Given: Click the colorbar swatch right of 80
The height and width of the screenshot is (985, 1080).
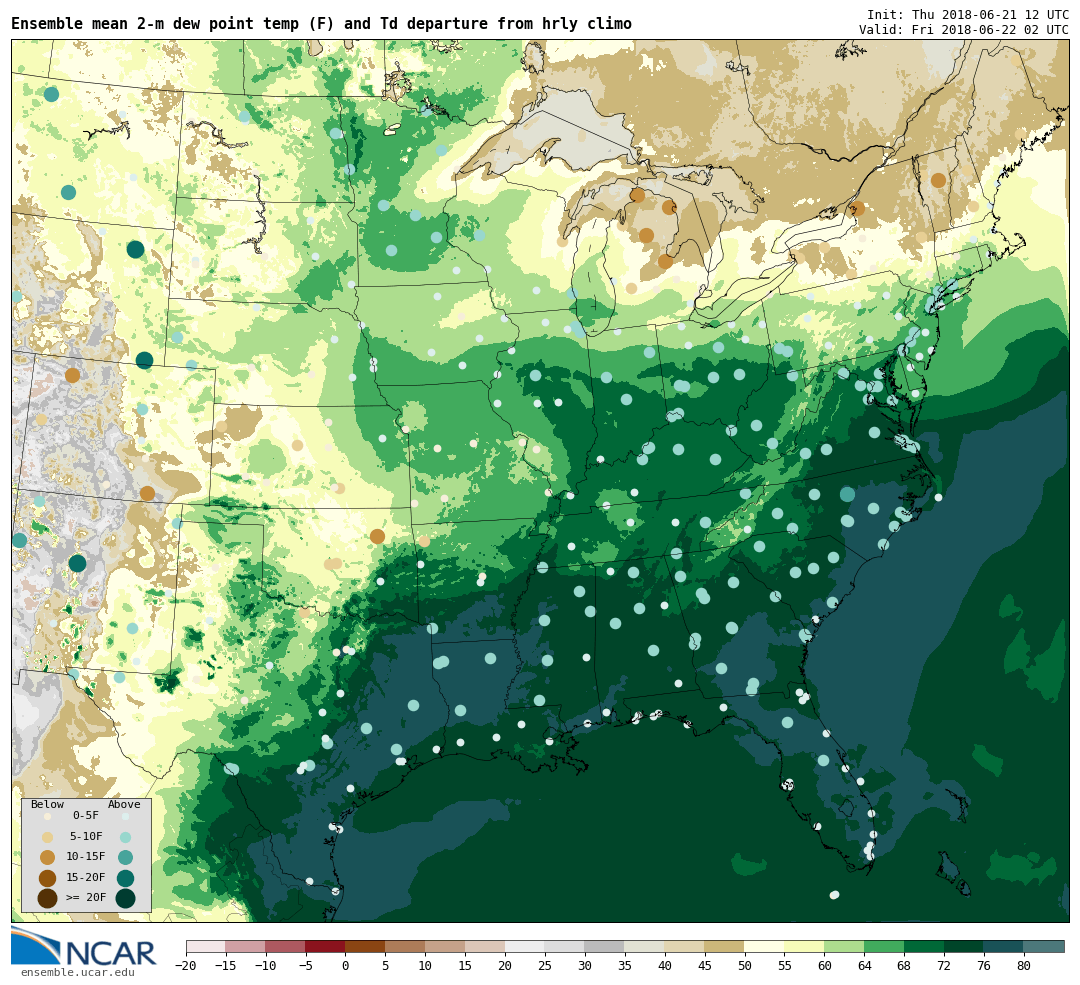Looking at the screenshot, I should tap(1043, 946).
